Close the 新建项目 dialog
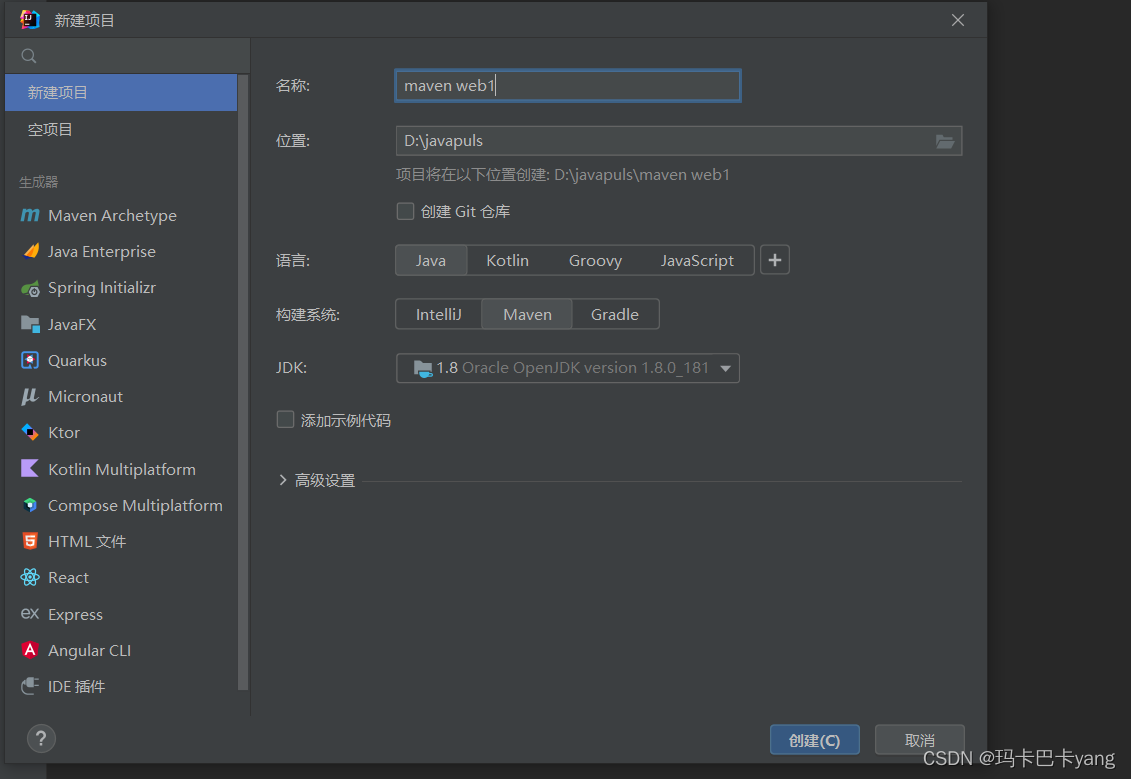This screenshot has height=779, width=1131. pyautogui.click(x=958, y=20)
